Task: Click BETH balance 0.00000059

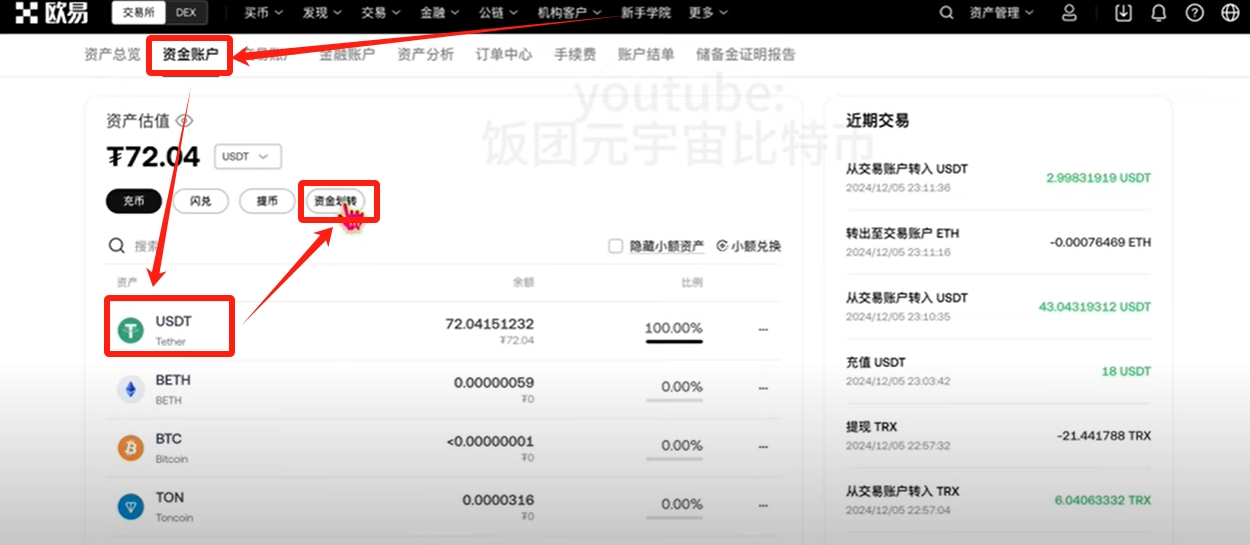Action: (494, 382)
